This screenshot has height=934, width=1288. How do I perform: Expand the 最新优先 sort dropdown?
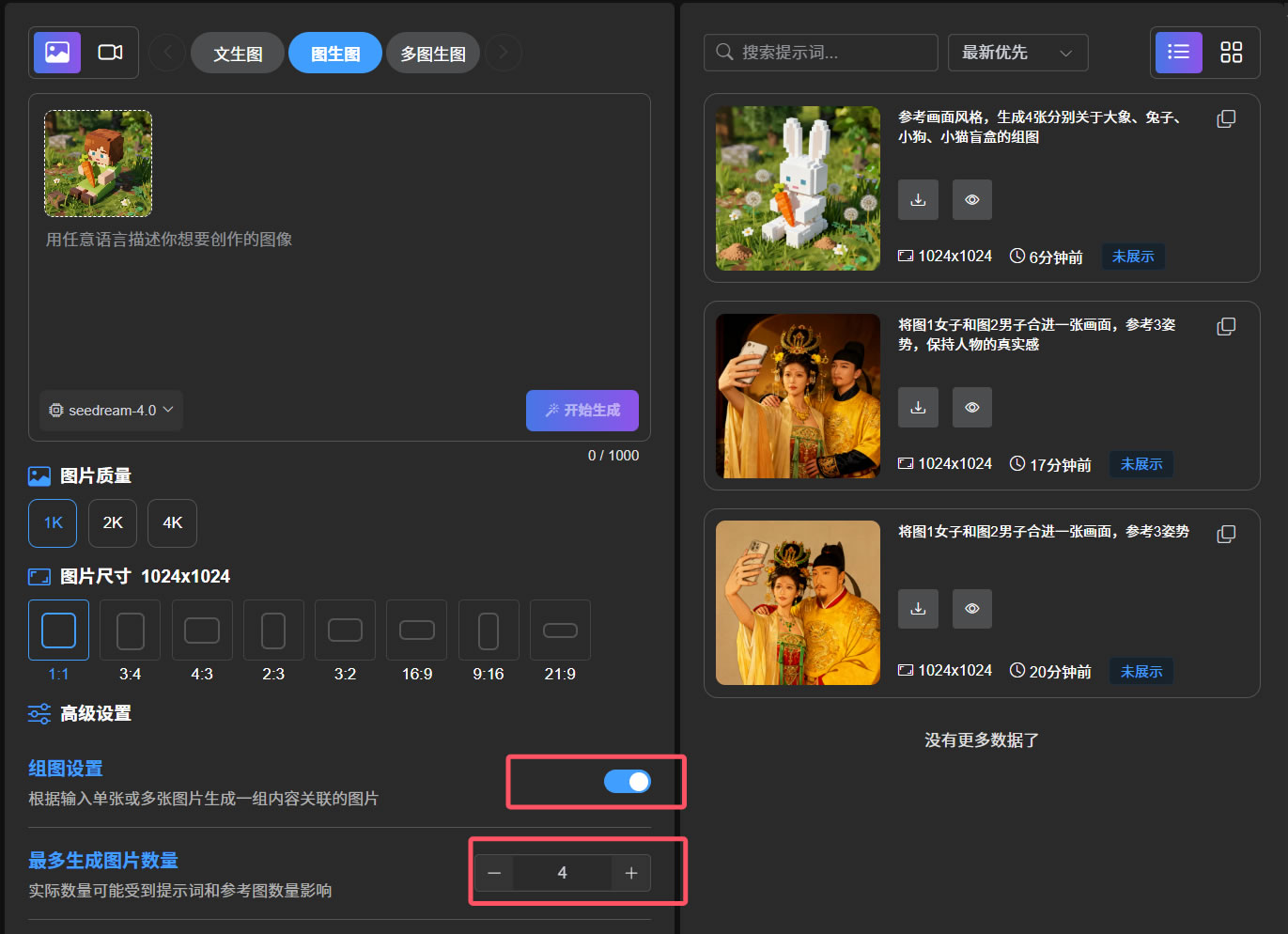(1017, 53)
